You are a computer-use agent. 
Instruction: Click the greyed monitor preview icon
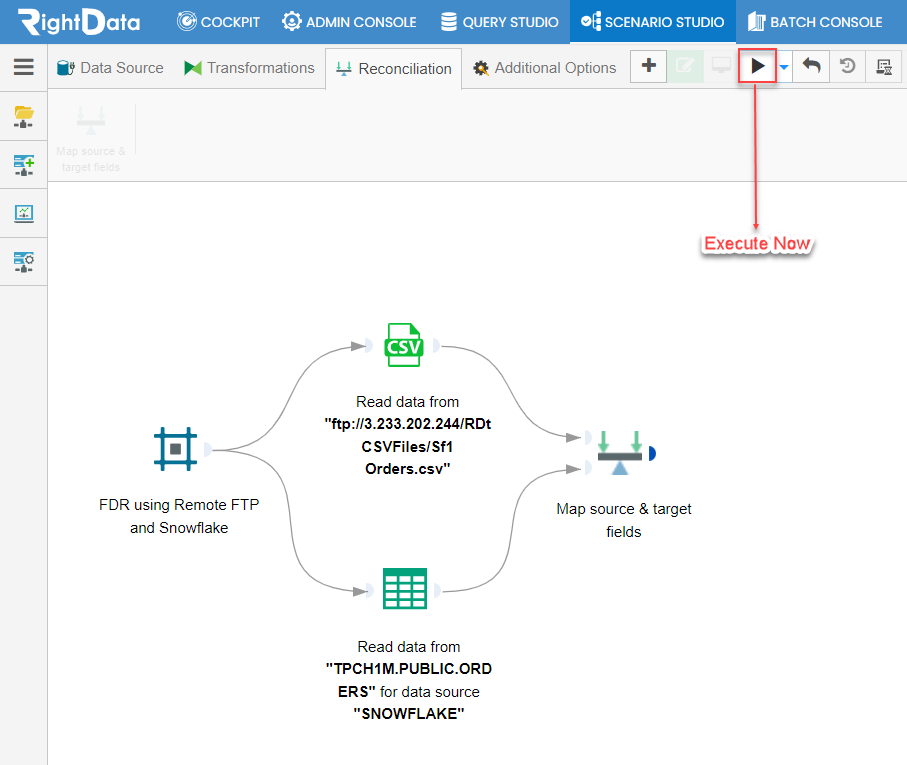[721, 66]
